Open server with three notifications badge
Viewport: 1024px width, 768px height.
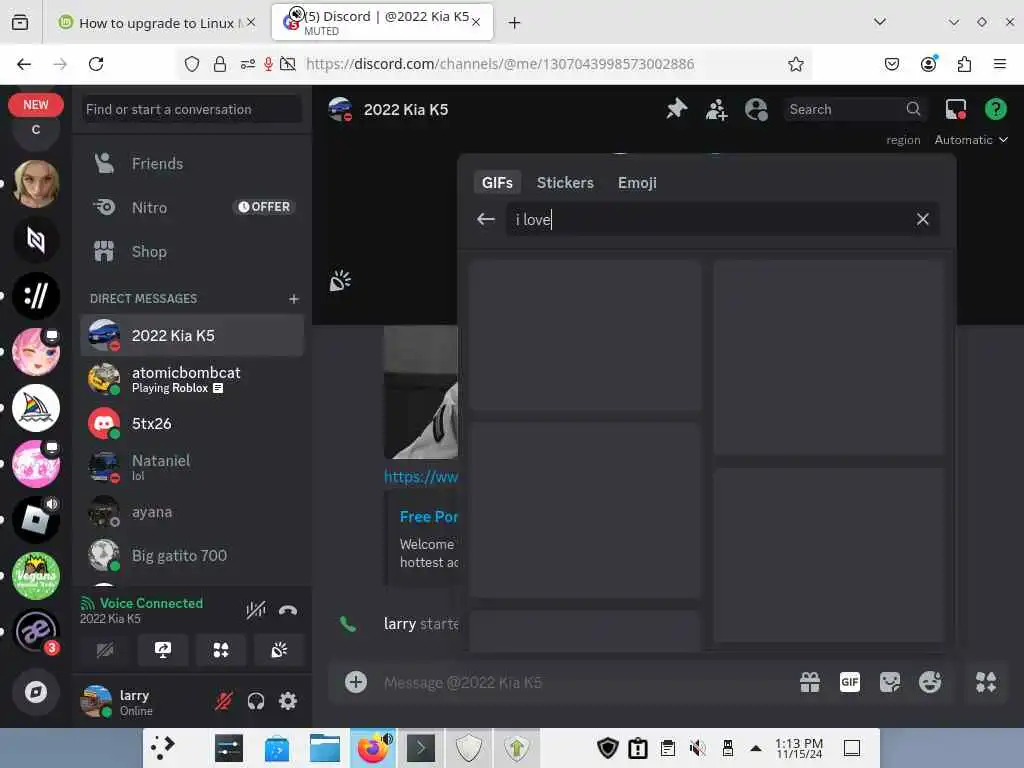pyautogui.click(x=36, y=632)
